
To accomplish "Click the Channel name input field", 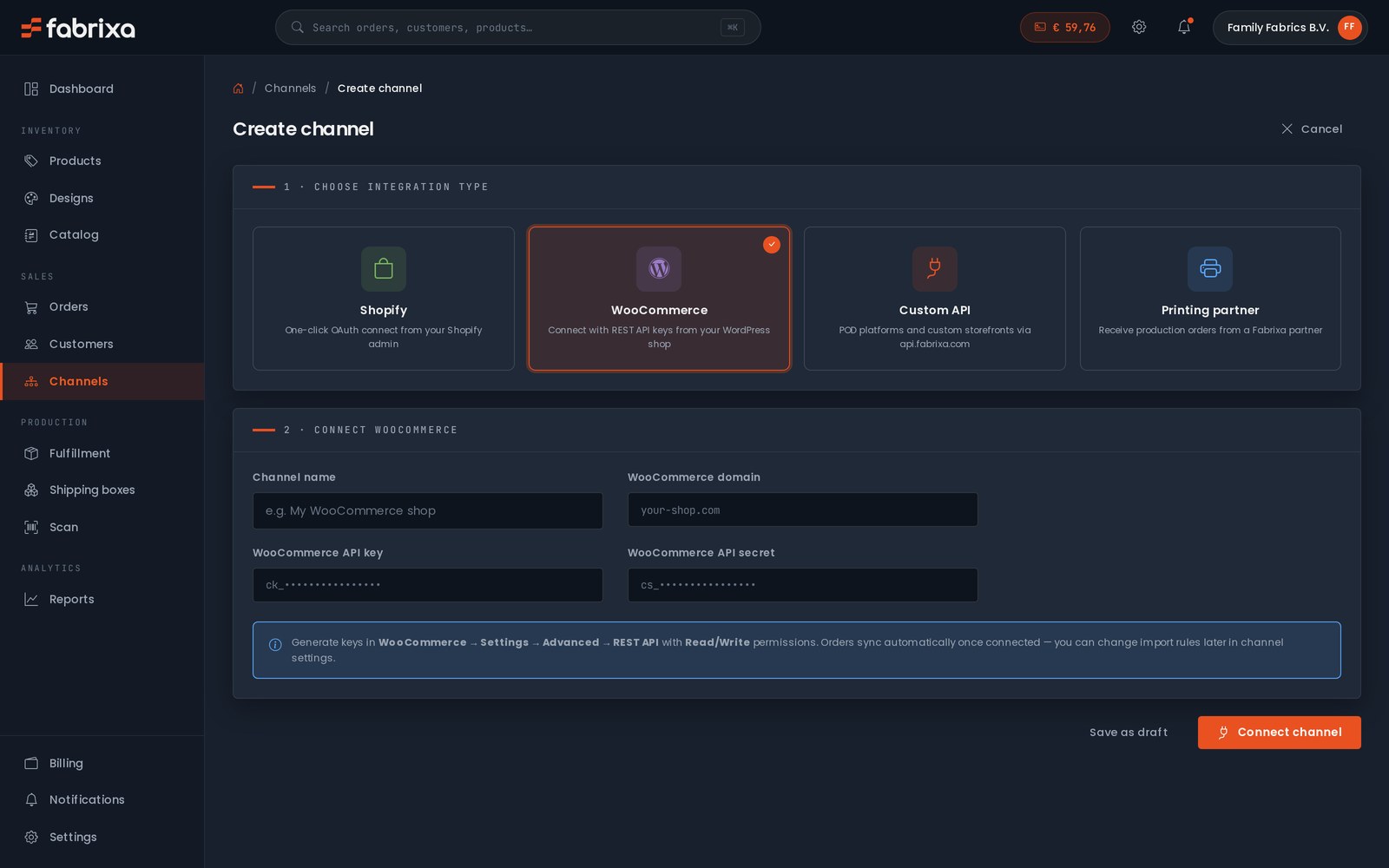I will 428,510.
